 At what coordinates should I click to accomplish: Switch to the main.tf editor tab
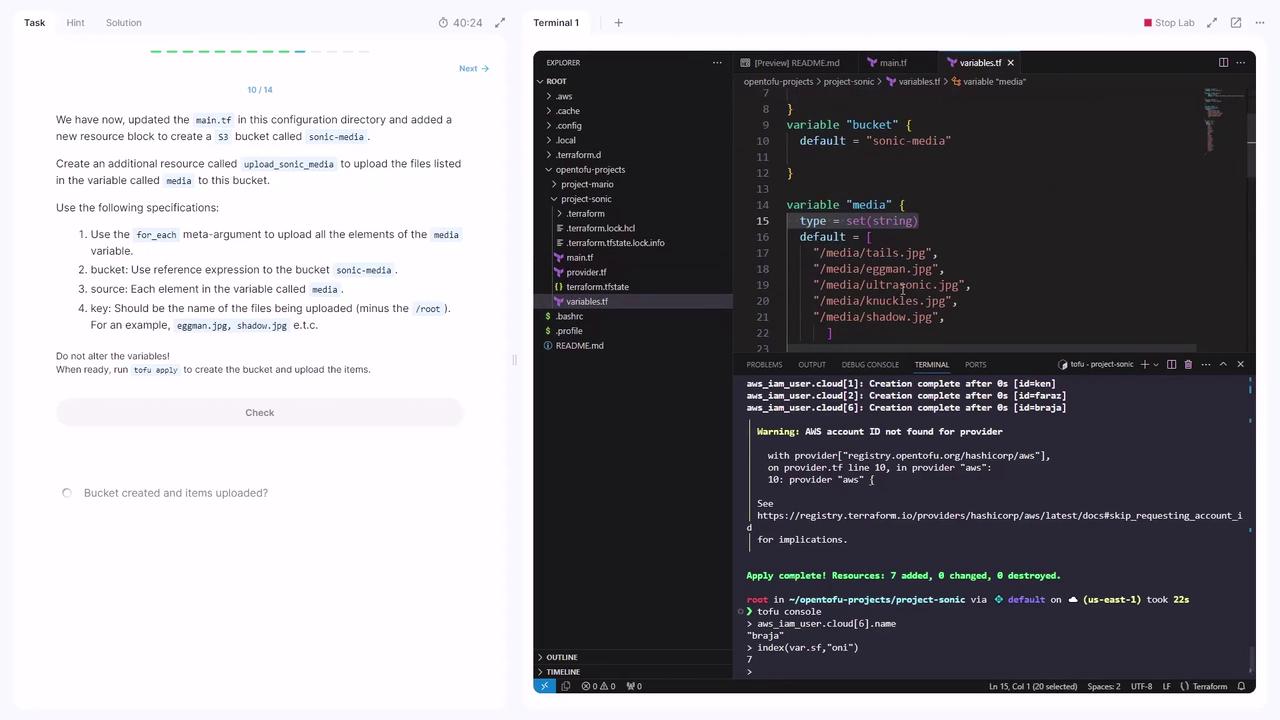point(887,63)
